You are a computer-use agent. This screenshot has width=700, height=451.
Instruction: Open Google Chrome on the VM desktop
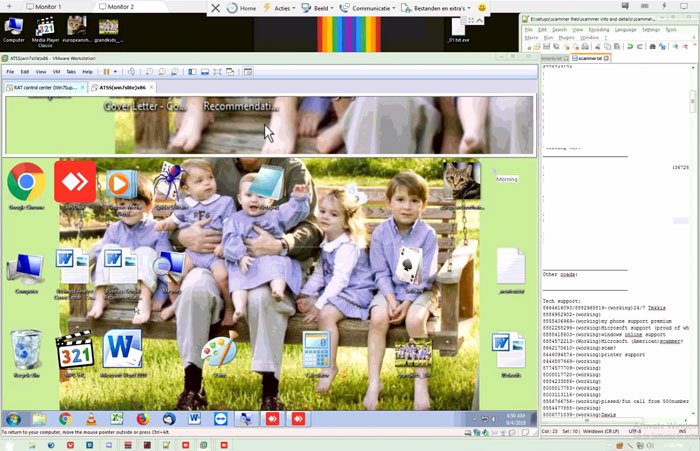26,183
